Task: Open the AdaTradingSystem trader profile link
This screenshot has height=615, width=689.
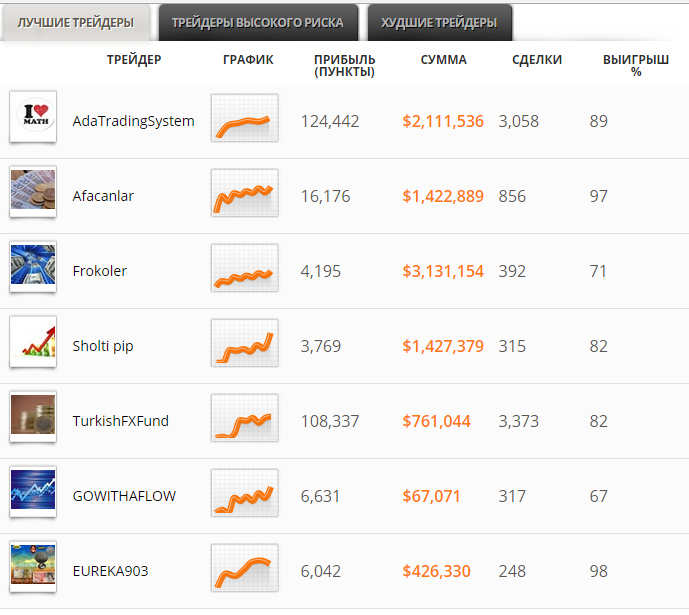Action: coord(133,121)
